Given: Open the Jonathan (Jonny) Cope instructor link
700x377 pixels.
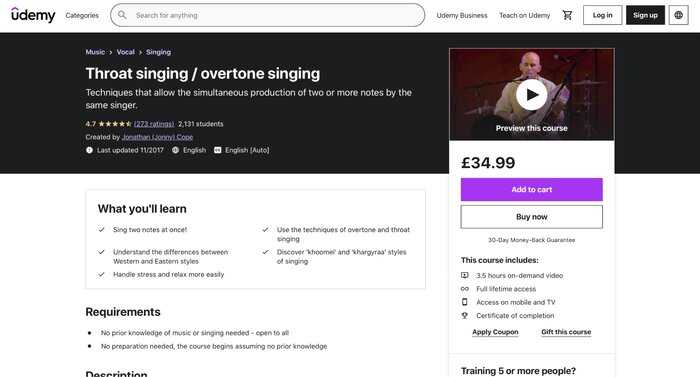Looking at the screenshot, I should 157,137.
